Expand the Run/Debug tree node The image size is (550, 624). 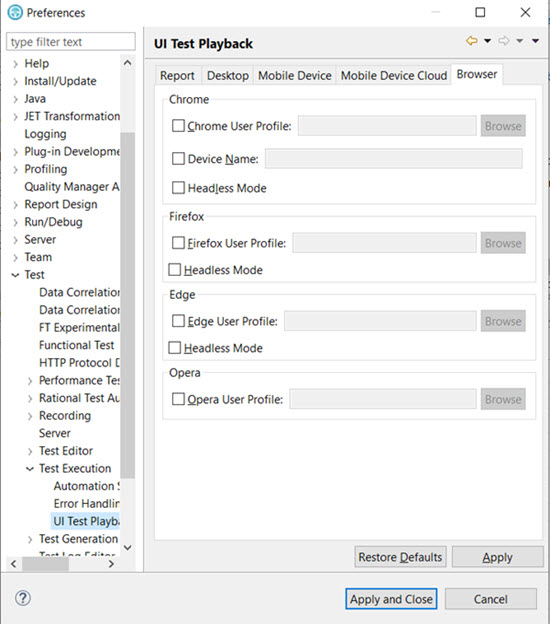tap(15, 222)
